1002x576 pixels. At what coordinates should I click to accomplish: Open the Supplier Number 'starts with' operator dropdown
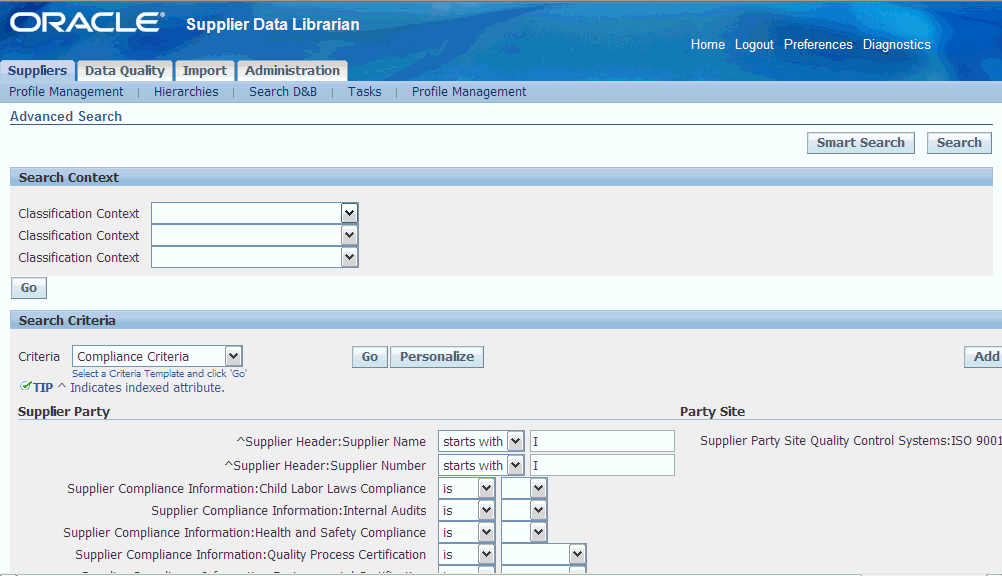coord(481,465)
